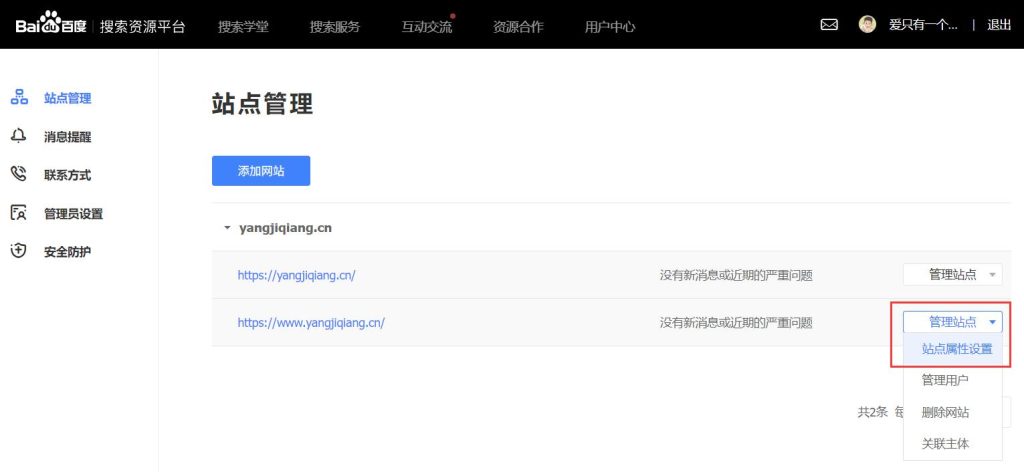
Task: Select 消息提醒 in the sidebar
Action: (x=67, y=136)
